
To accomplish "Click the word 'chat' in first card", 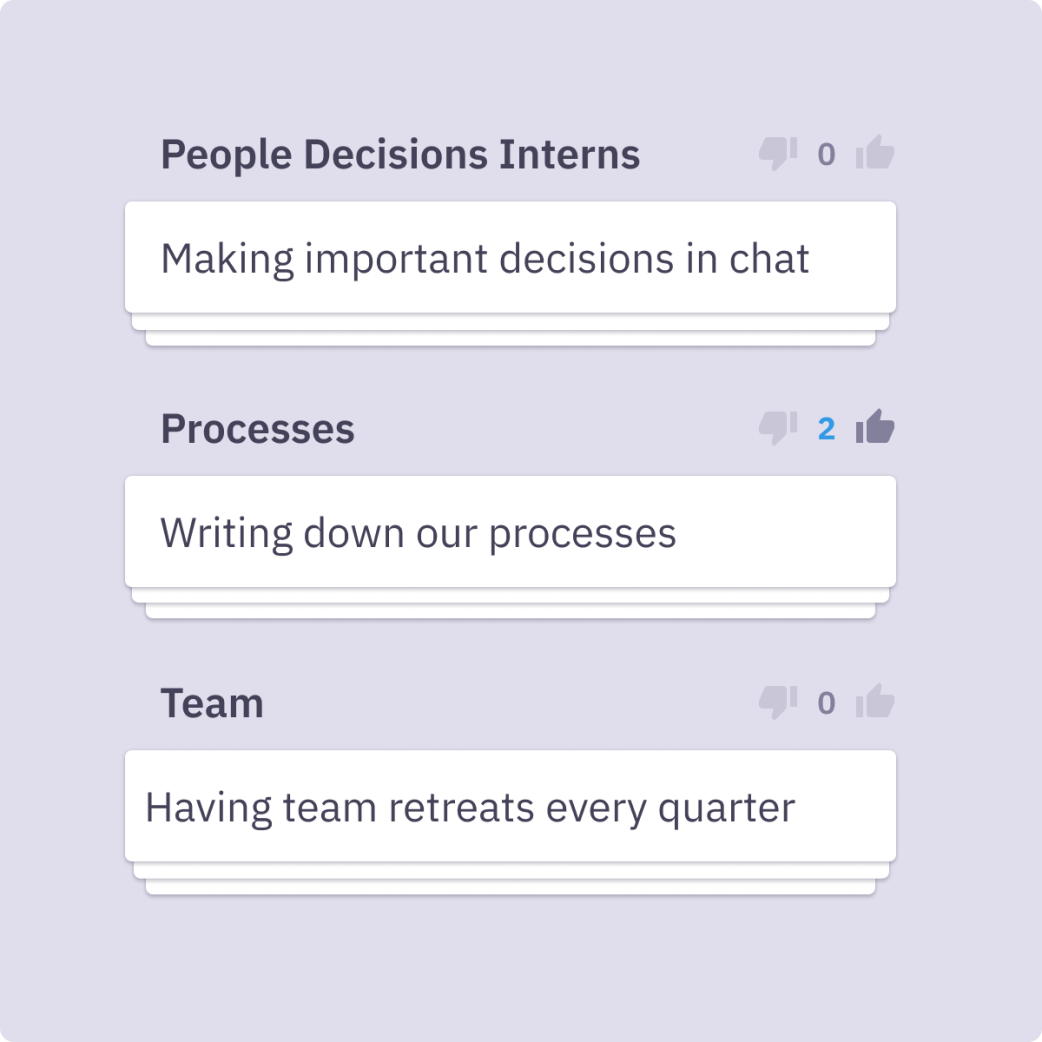I will click(769, 258).
